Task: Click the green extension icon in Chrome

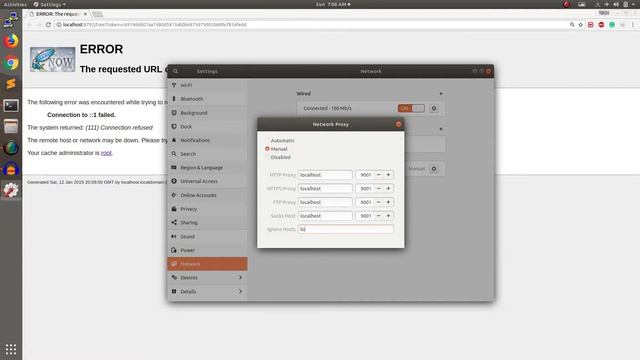Action: (612, 24)
